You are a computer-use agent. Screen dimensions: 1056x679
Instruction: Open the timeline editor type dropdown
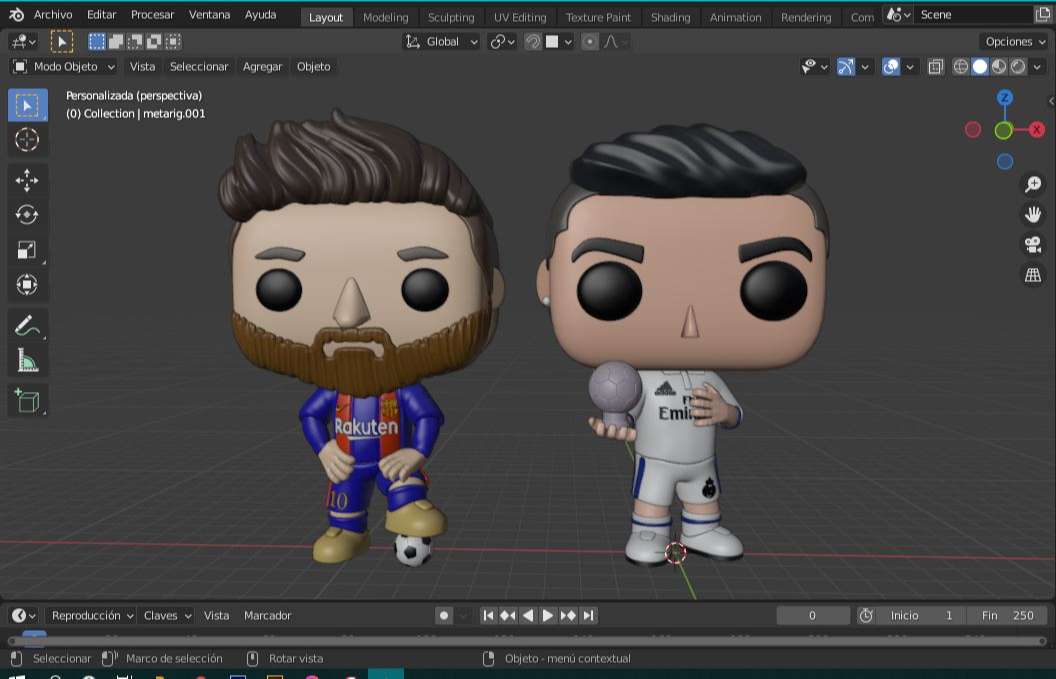click(24, 616)
